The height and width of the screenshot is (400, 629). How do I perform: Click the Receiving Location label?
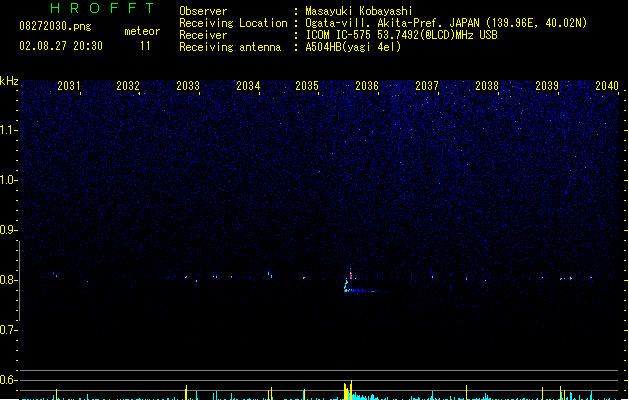[233, 23]
